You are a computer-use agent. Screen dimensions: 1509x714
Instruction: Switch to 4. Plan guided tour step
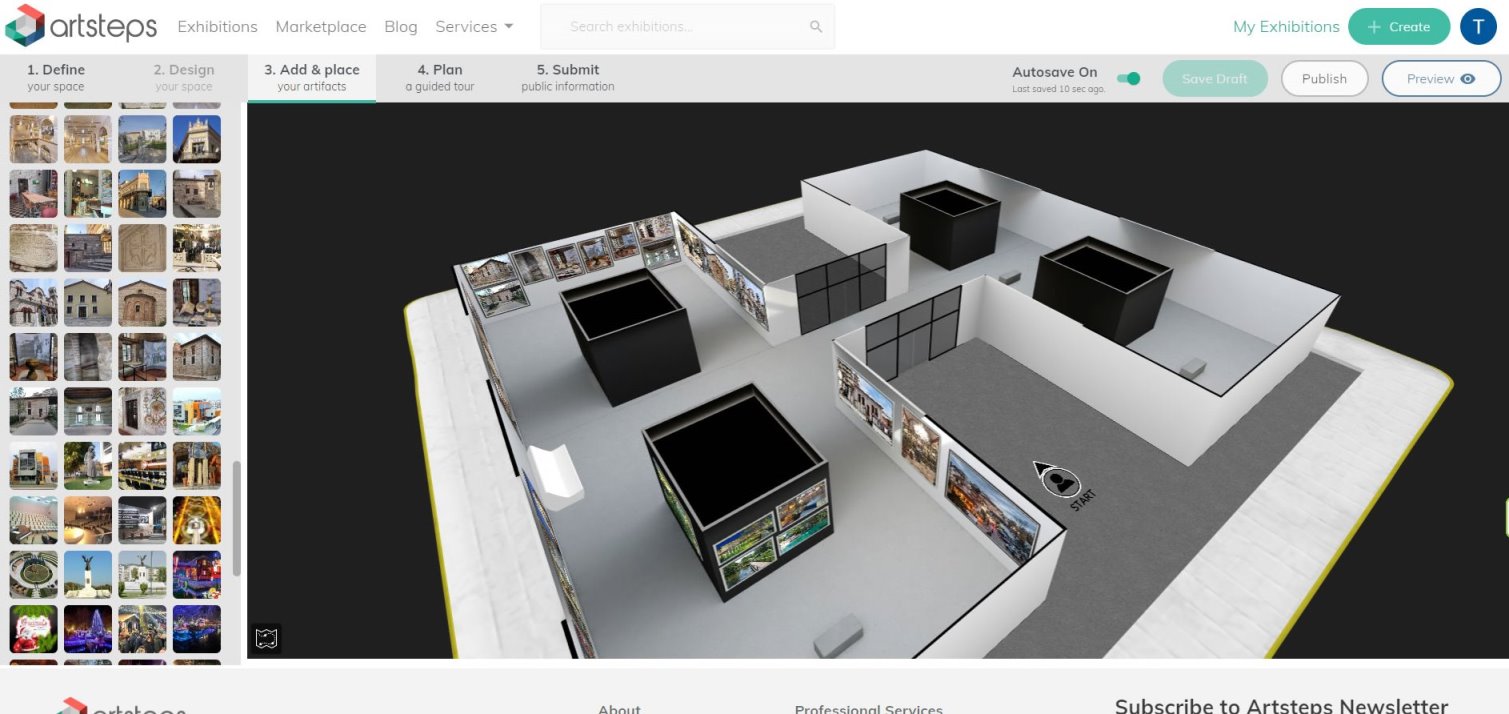coord(439,78)
